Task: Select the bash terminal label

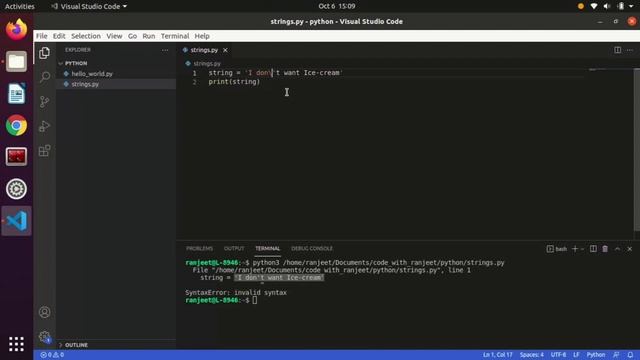Action: coord(557,249)
